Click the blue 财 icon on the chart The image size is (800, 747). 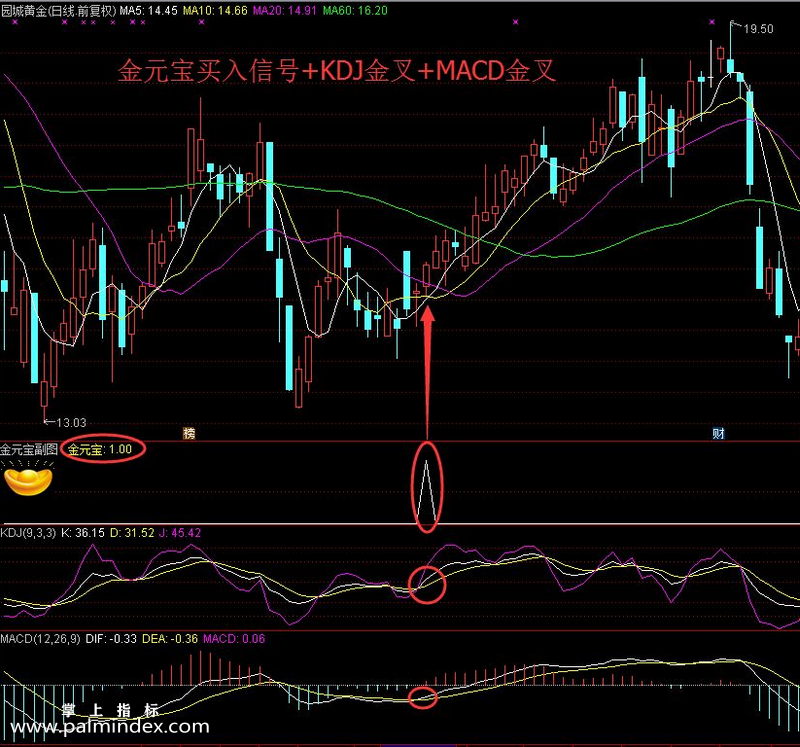(718, 434)
